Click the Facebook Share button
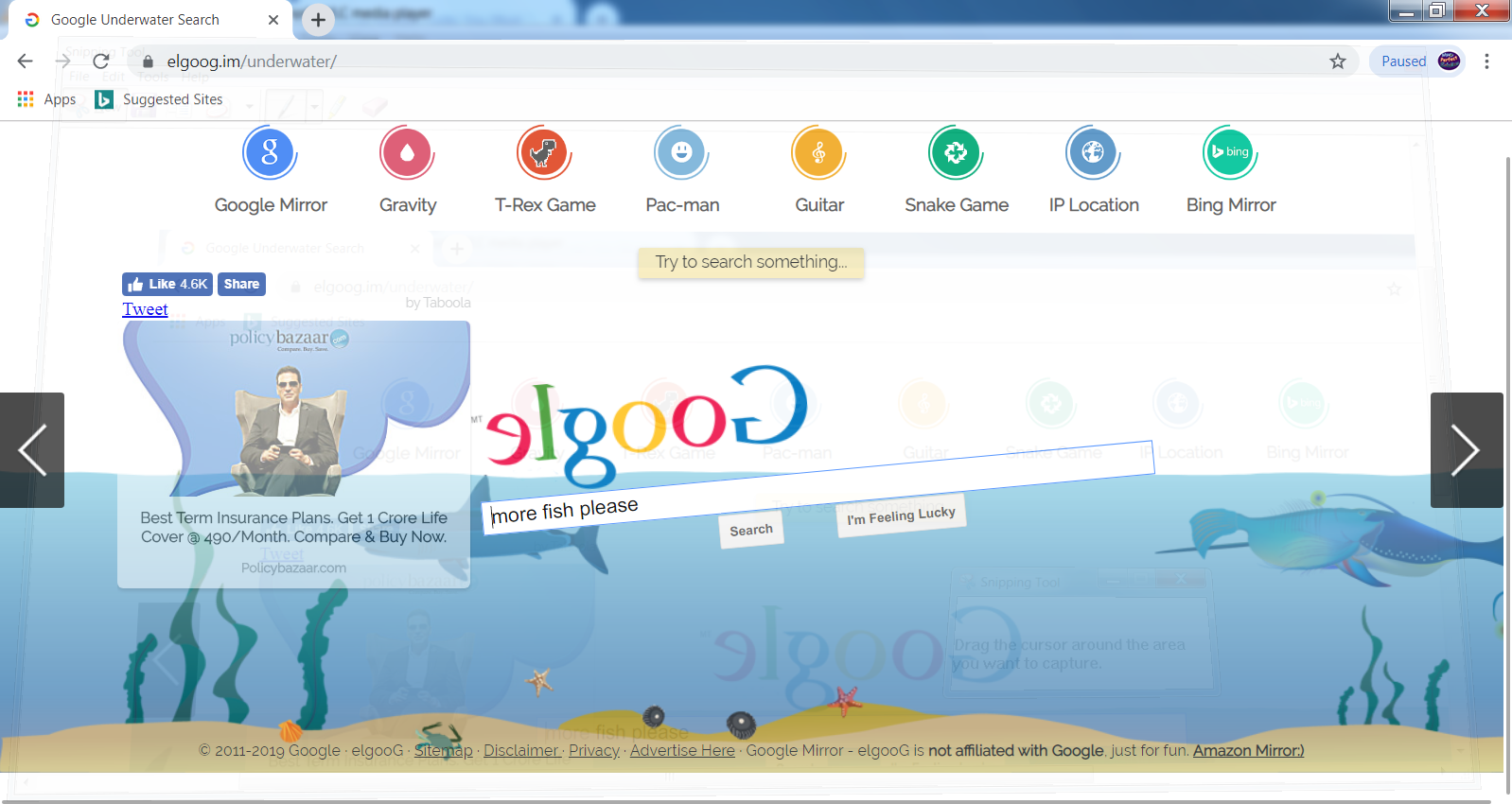Viewport: 1512px width, 804px height. tap(241, 284)
